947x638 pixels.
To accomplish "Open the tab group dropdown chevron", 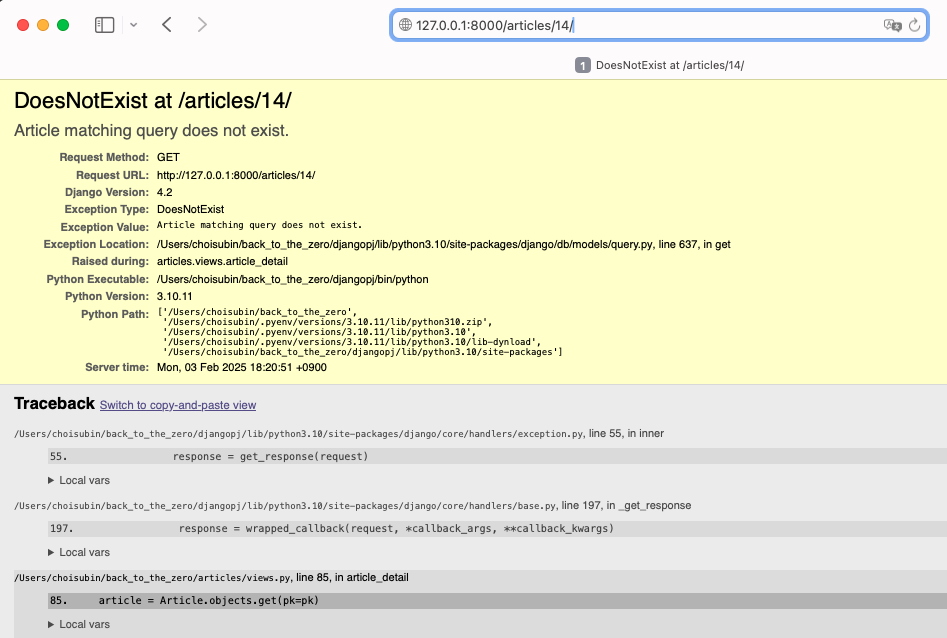I will [x=133, y=25].
